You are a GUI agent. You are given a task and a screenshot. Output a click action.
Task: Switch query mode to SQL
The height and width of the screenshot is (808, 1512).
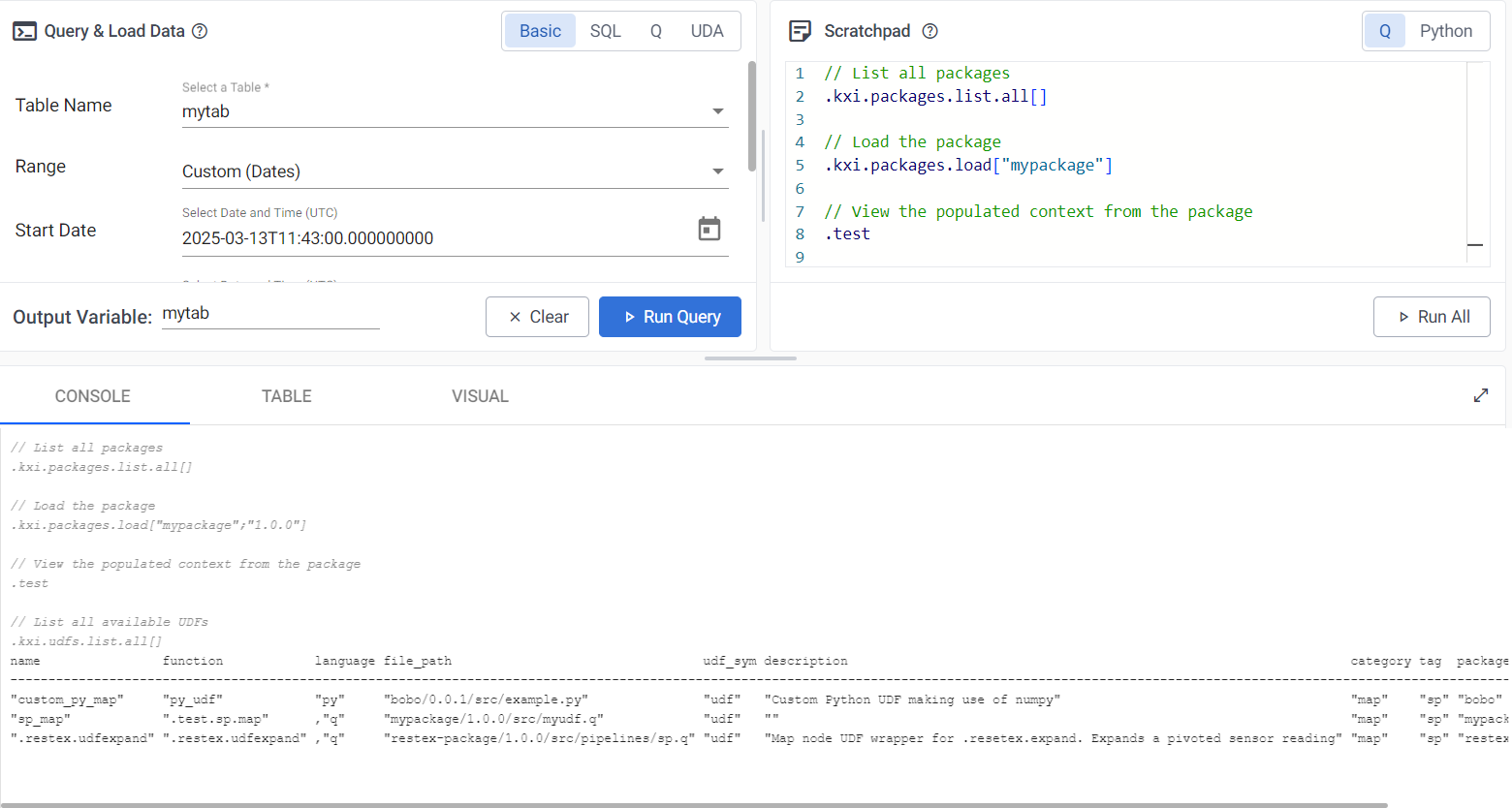605,31
